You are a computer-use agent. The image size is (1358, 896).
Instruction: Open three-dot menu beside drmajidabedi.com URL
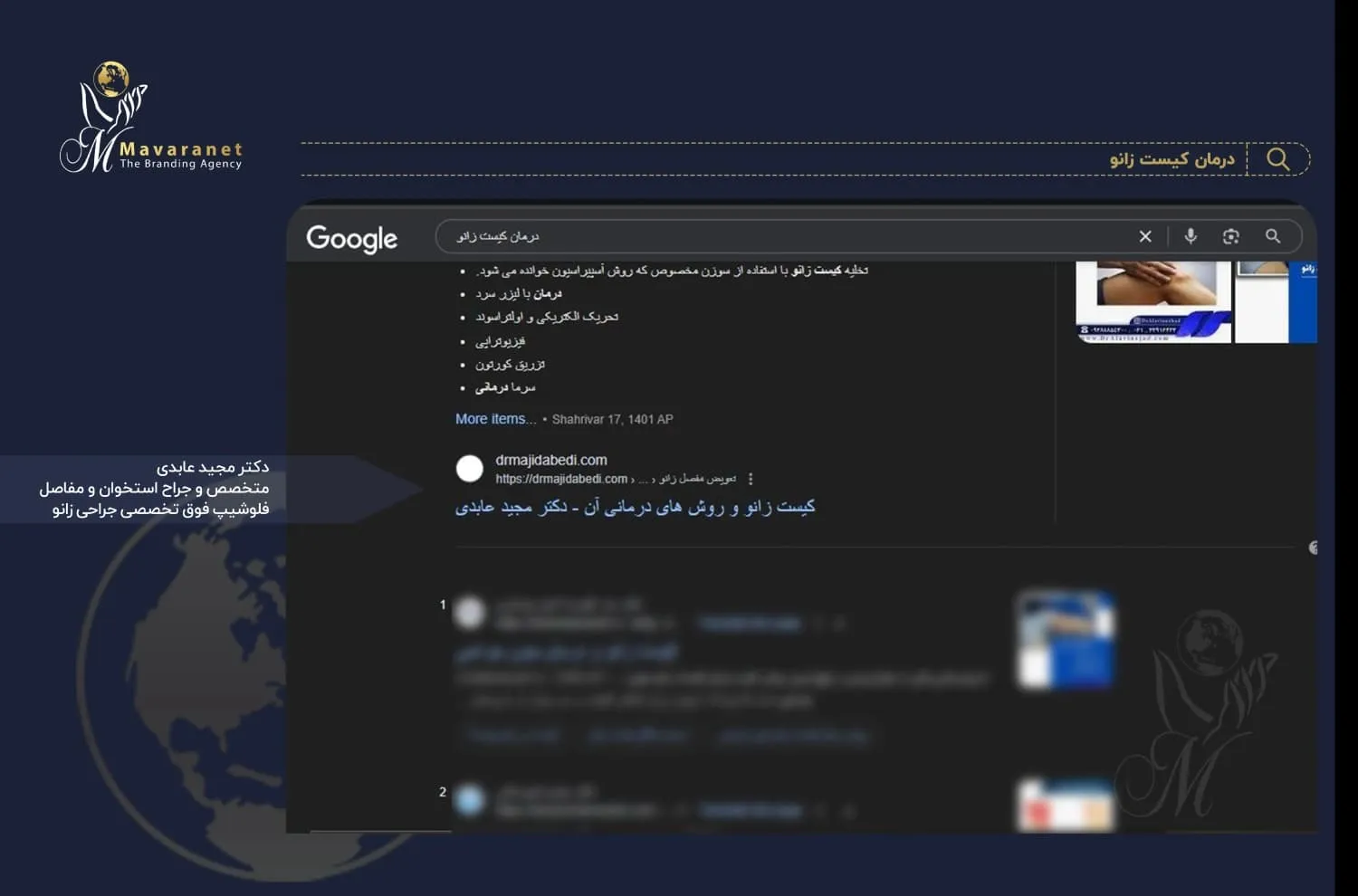(751, 479)
